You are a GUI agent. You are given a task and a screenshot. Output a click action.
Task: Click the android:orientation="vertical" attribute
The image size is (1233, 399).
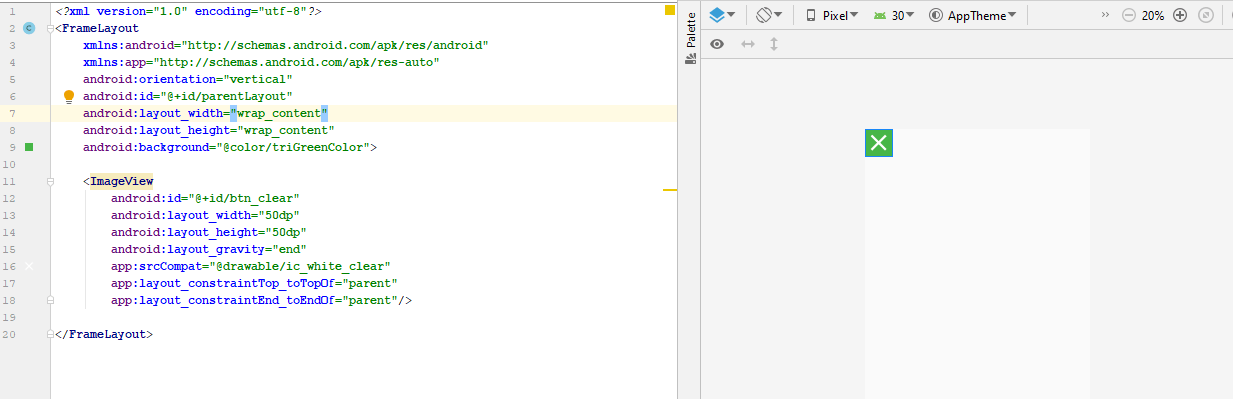coord(187,79)
